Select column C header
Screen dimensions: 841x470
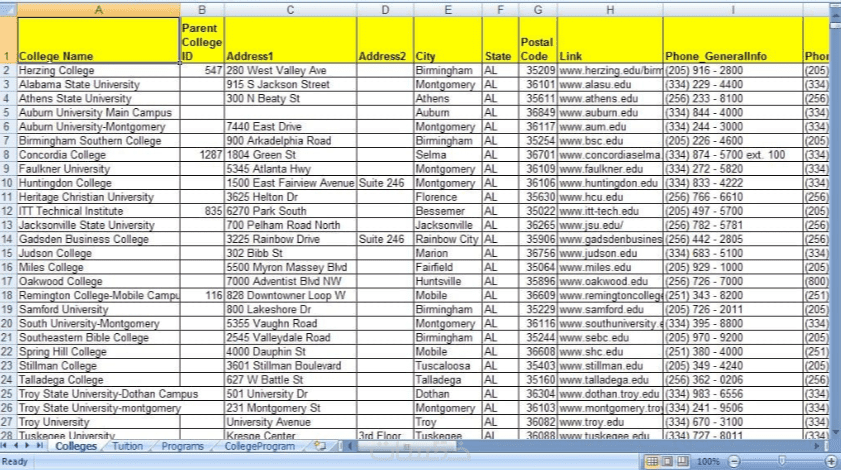(x=290, y=10)
